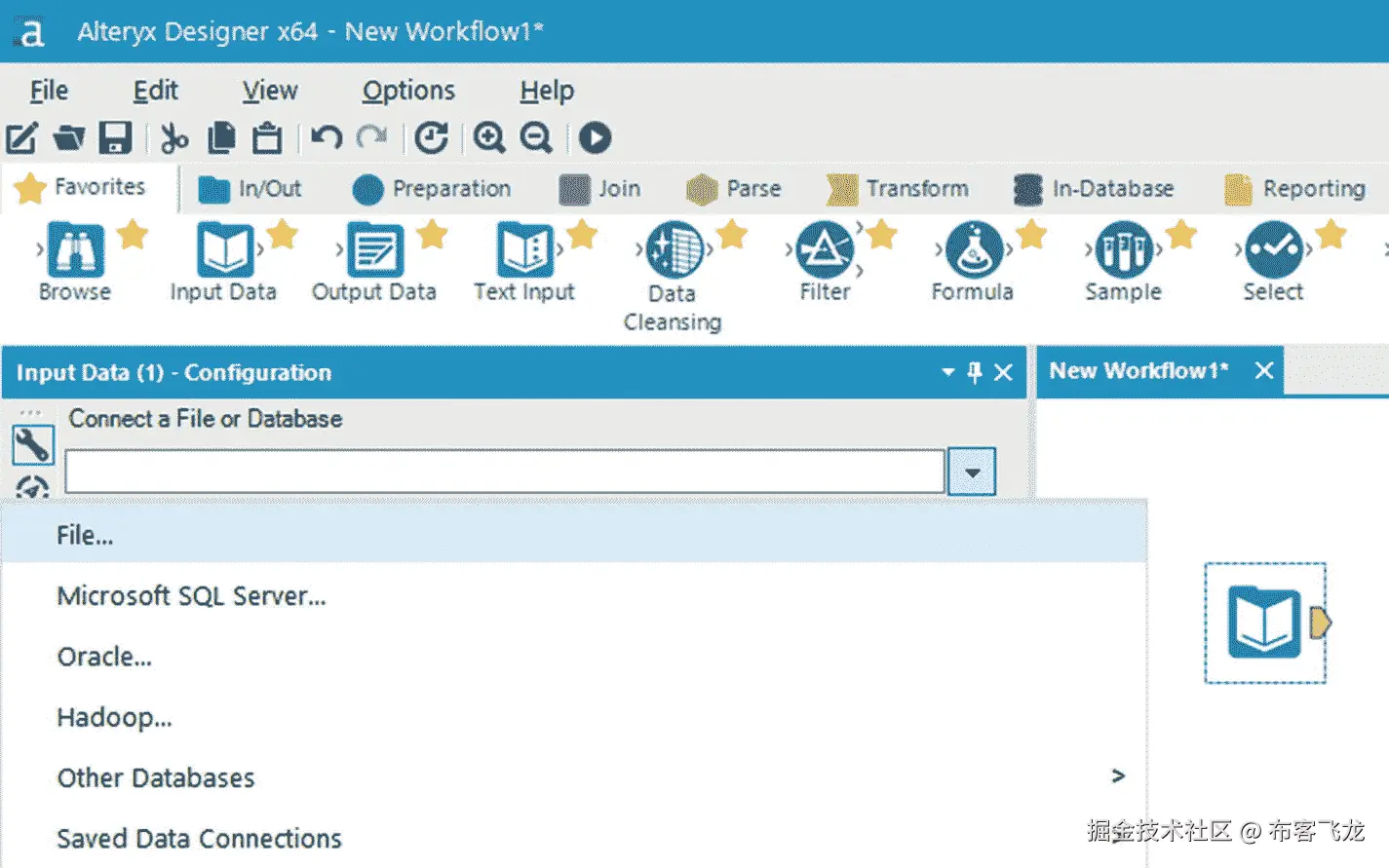This screenshot has height=868, width=1389.
Task: Toggle favorite star on Browse tool
Action: tap(133, 235)
